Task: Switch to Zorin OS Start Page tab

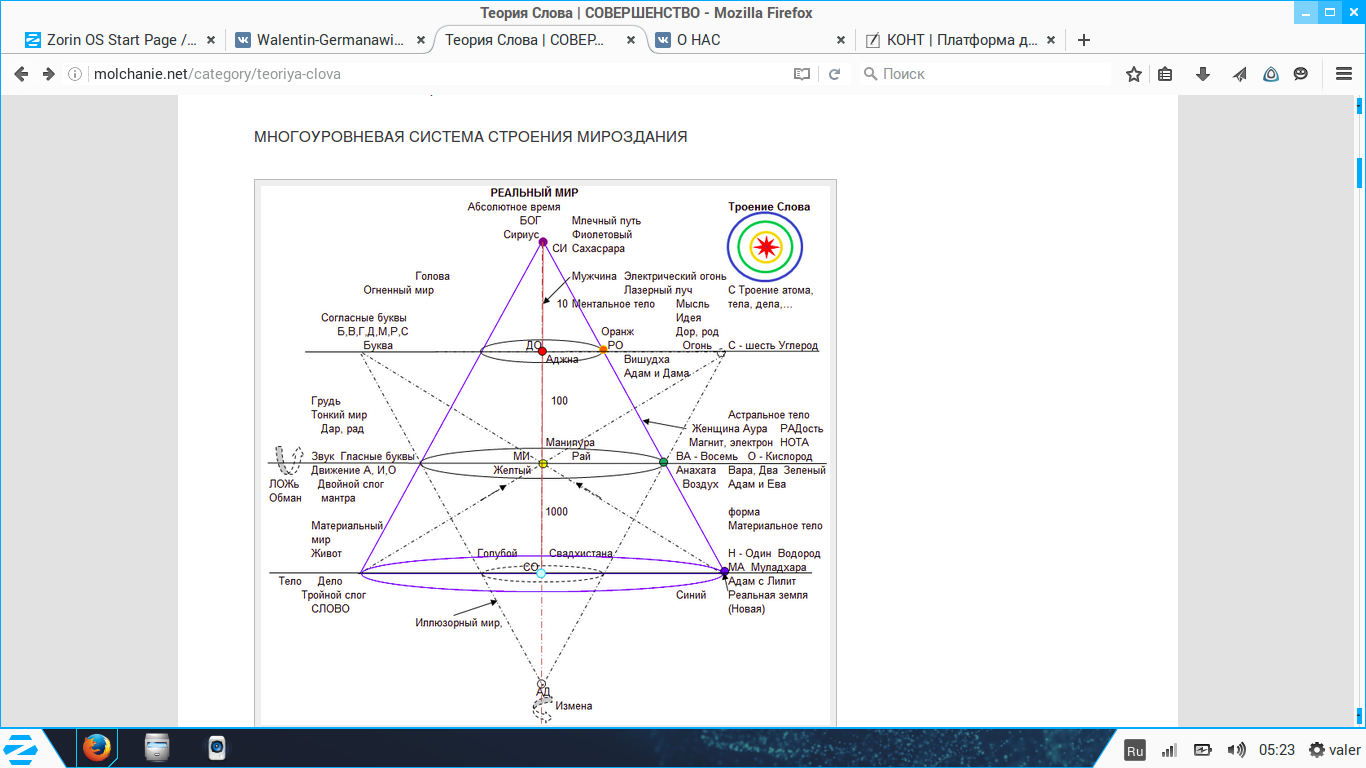Action: point(122,40)
